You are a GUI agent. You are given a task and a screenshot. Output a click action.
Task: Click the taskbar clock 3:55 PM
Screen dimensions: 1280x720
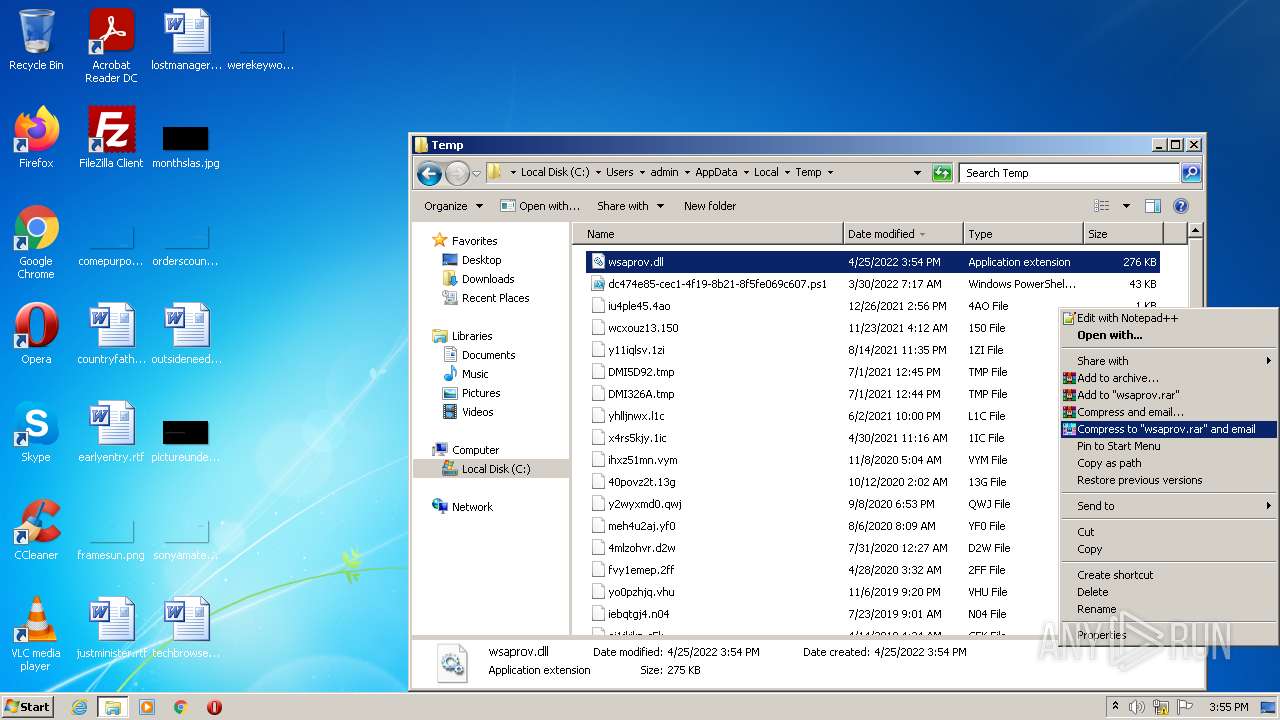click(1228, 707)
